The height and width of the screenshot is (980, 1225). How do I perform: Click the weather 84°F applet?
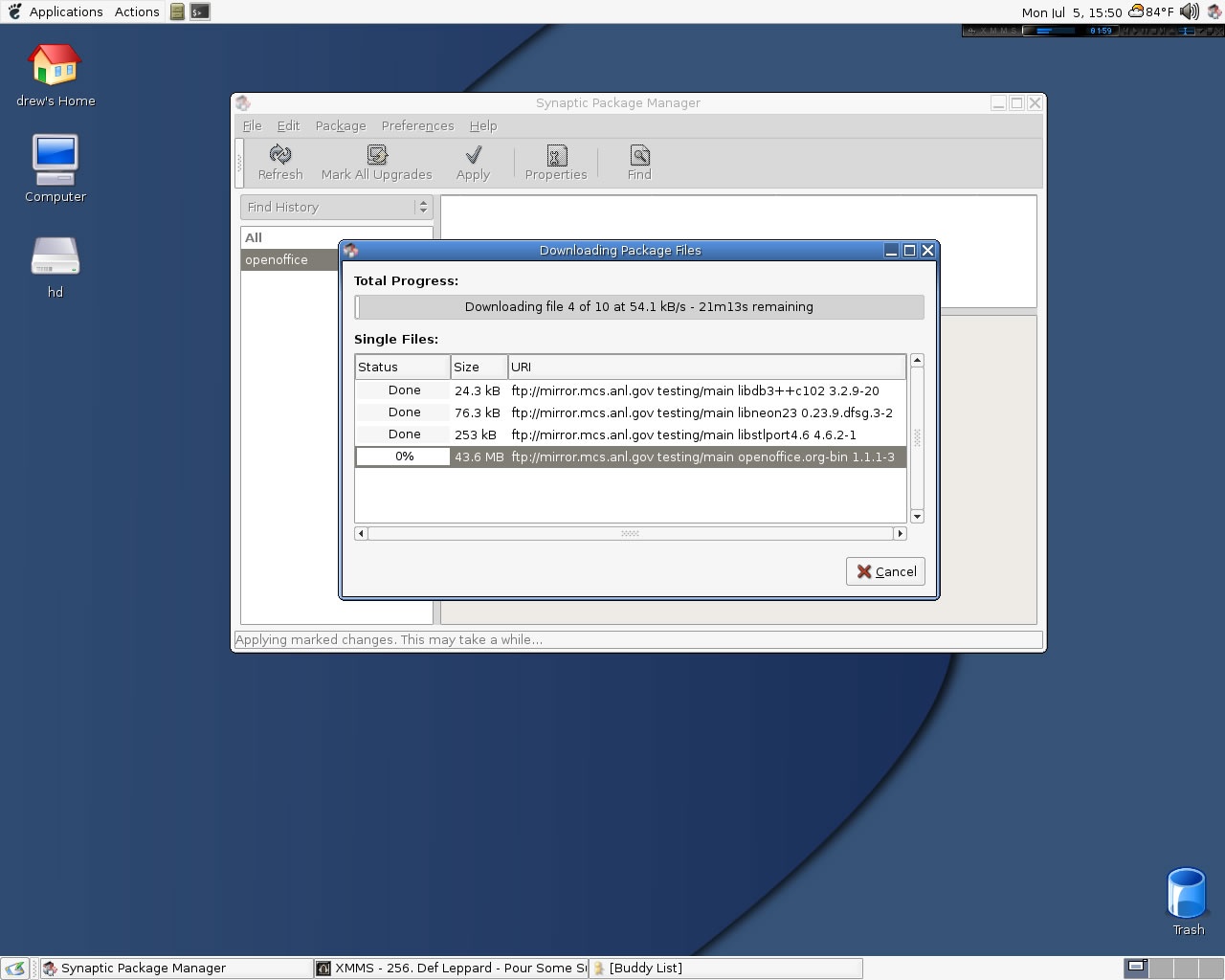[x=1151, y=11]
